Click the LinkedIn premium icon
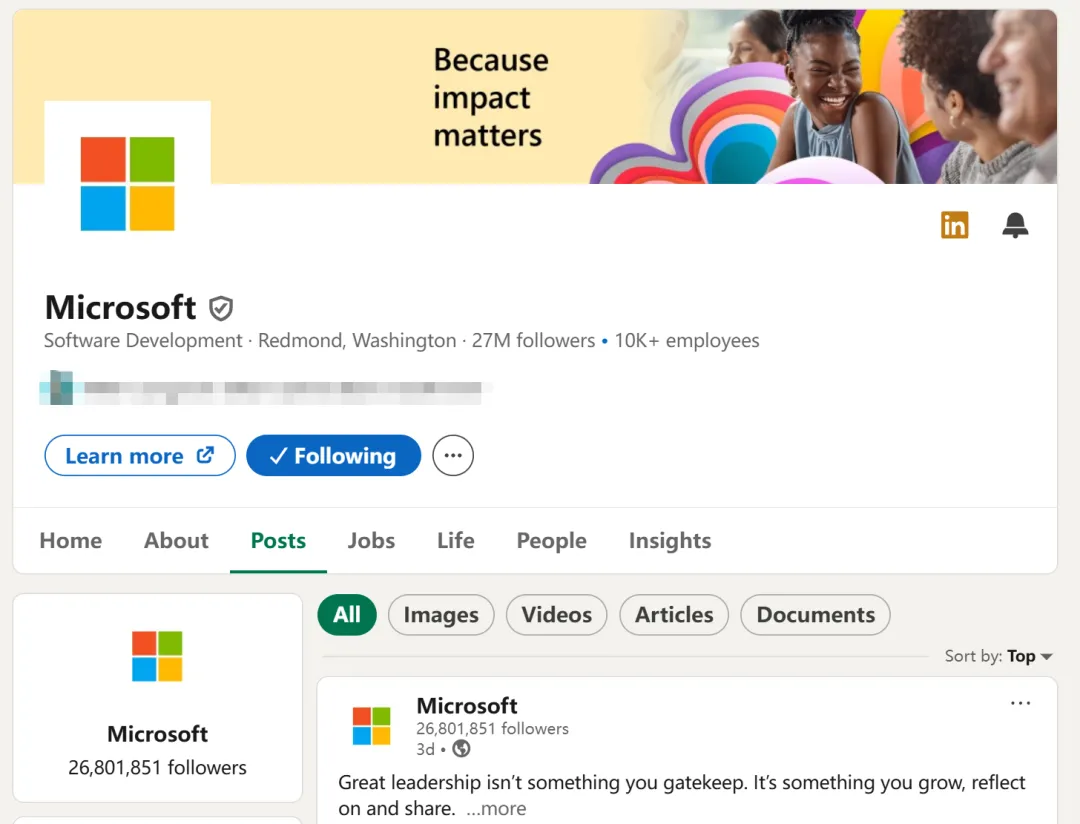 click(x=954, y=226)
